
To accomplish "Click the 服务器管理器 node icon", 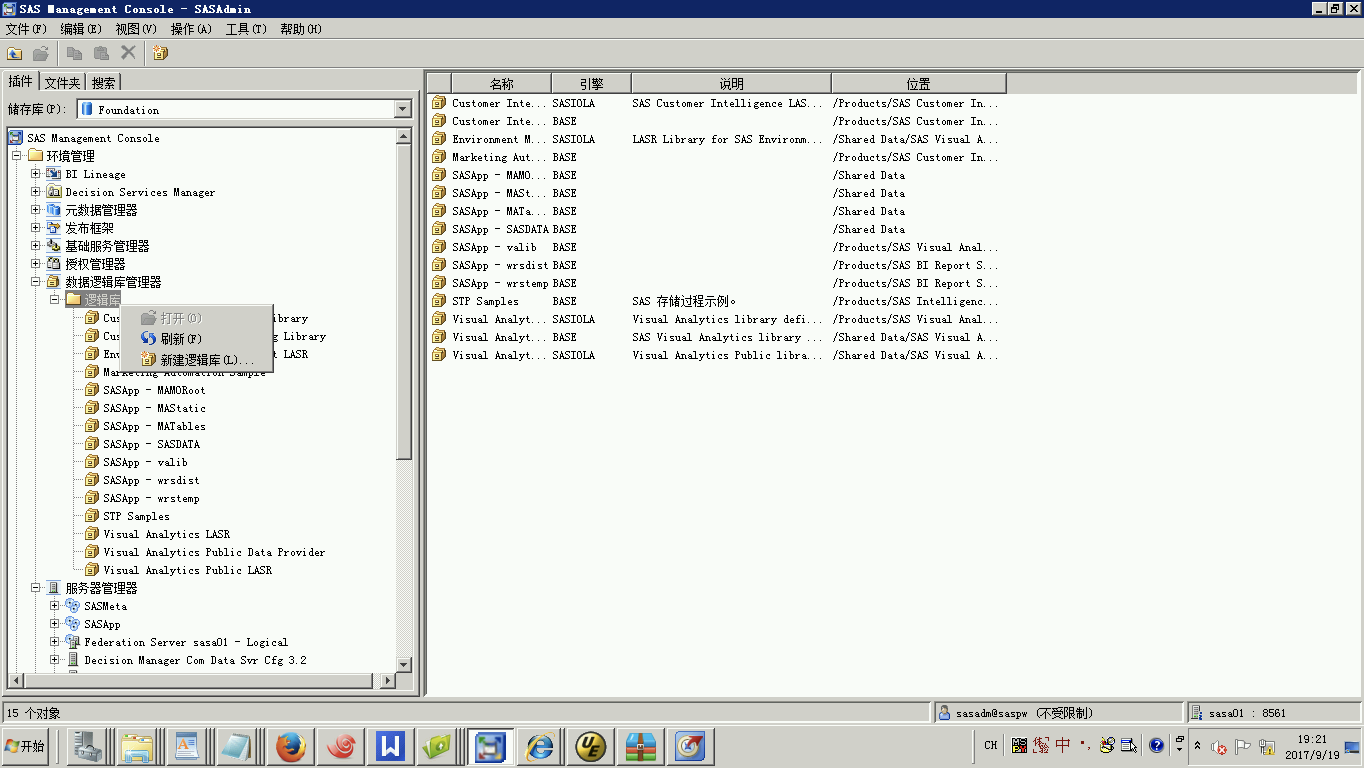I will [54, 588].
